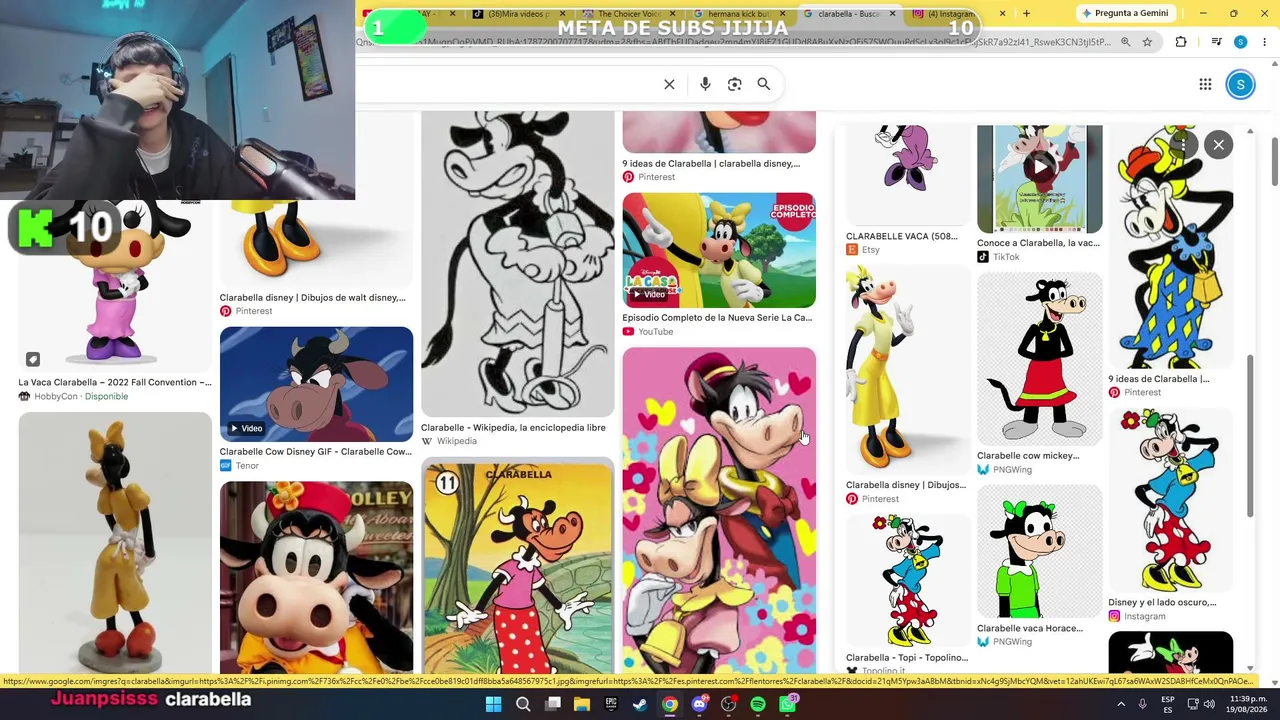Open yellow-dress Clarabella Pinterest image in side panel

click(907, 370)
